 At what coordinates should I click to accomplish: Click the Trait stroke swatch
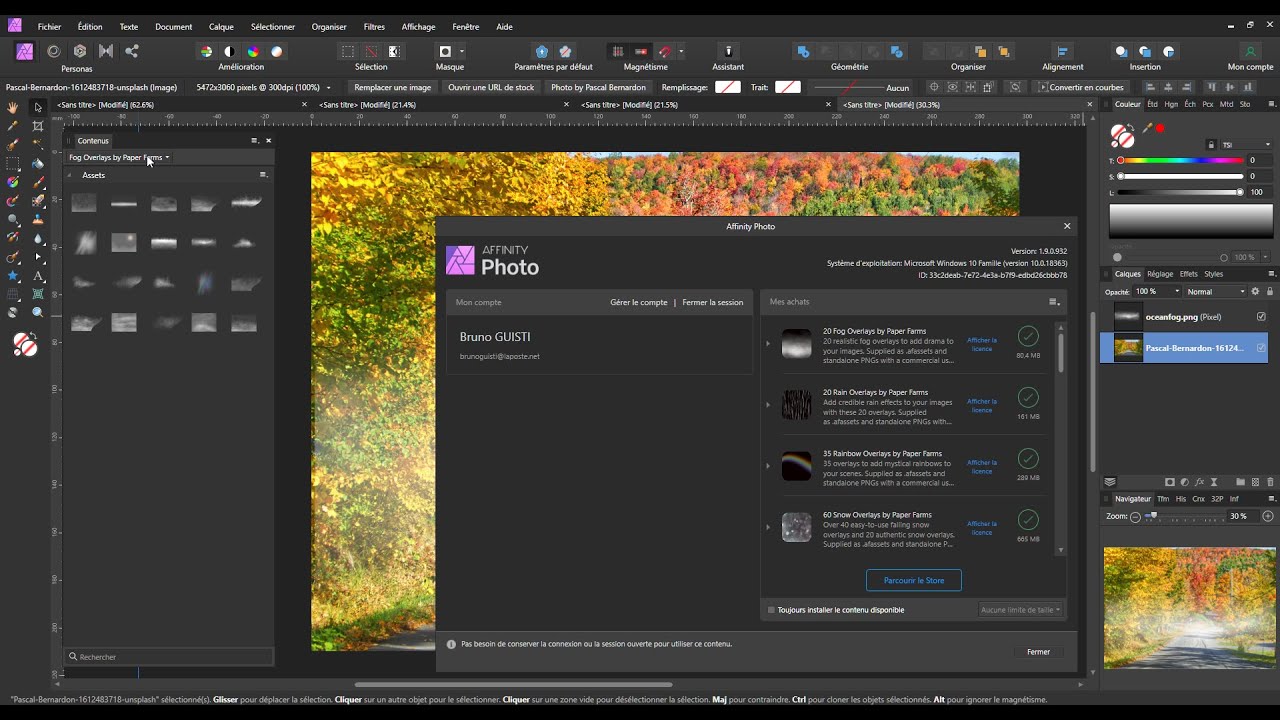click(x=788, y=87)
